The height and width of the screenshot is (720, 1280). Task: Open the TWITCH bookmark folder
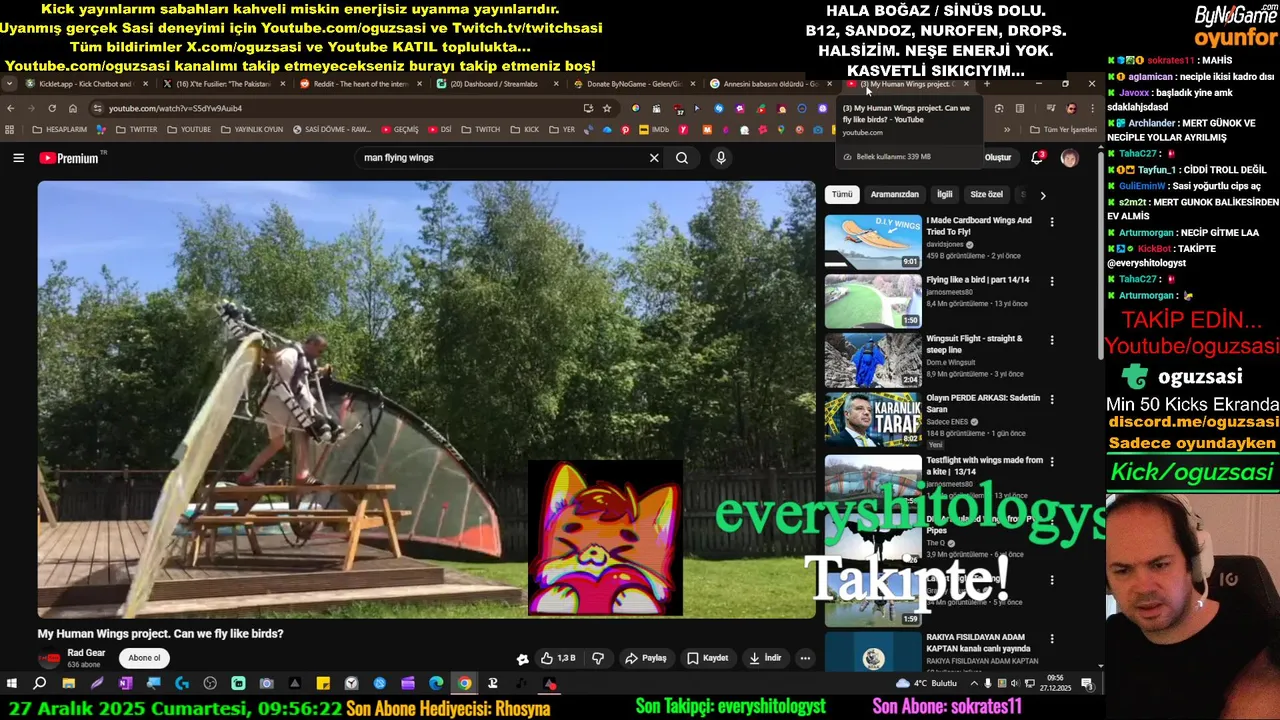click(480, 129)
